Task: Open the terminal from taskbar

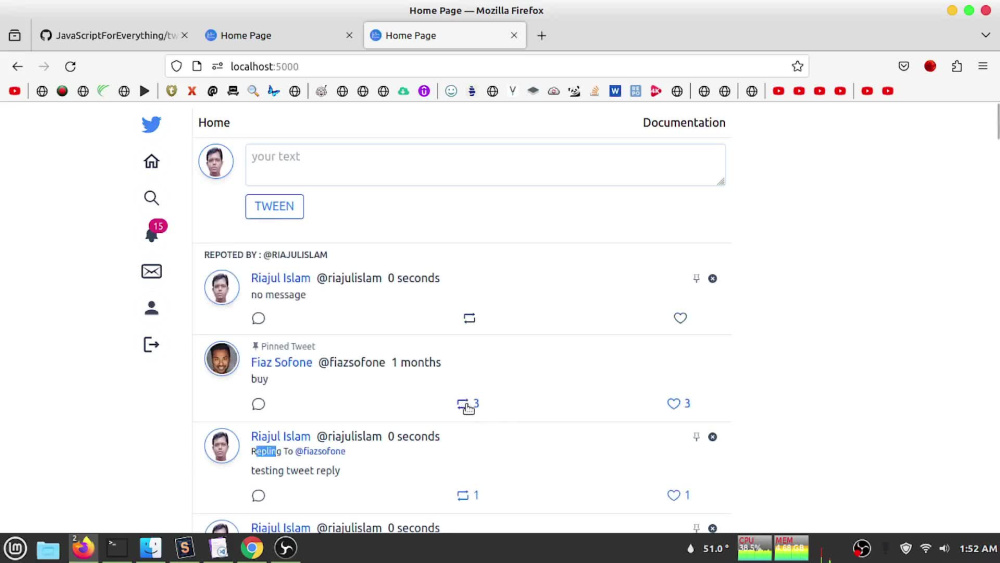Action: click(x=117, y=548)
